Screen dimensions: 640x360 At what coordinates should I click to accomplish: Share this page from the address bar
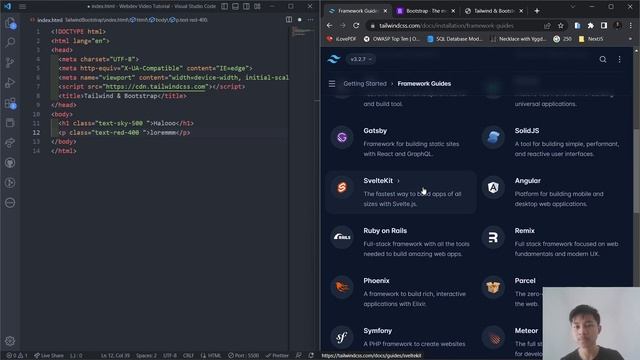pos(547,26)
